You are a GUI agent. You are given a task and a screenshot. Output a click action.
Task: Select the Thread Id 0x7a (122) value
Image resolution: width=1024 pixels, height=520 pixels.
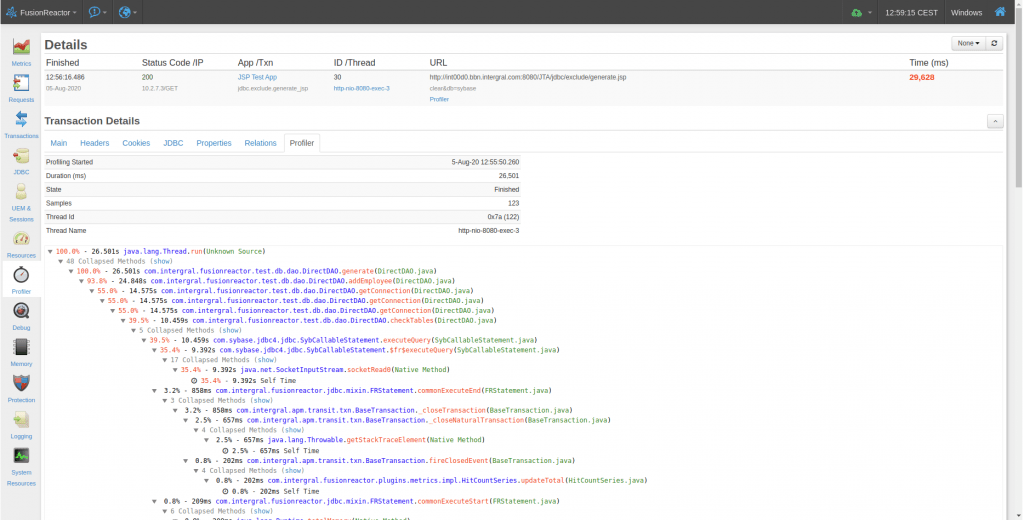(503, 217)
